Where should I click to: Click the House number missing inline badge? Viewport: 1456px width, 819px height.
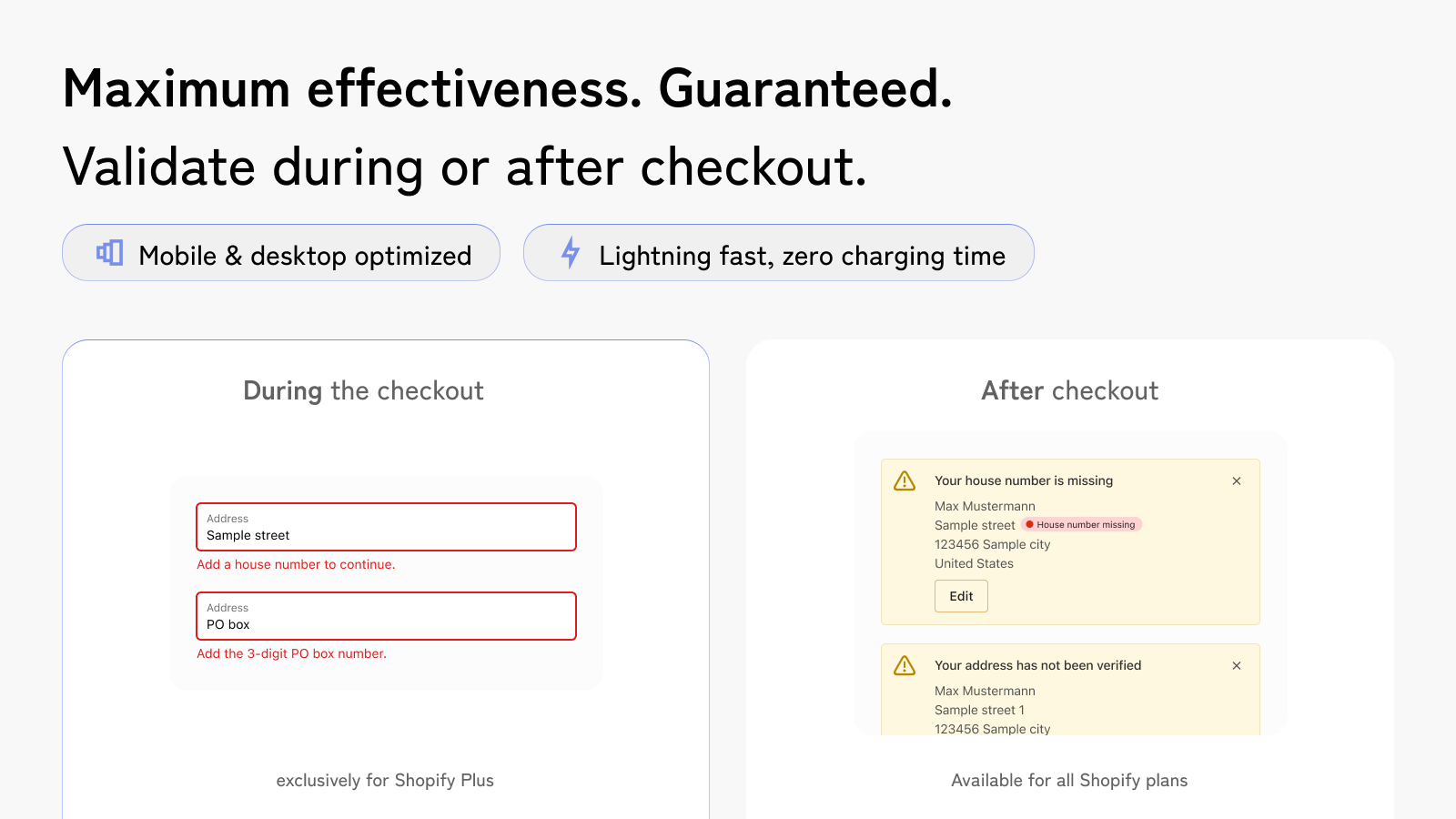coord(1081,524)
